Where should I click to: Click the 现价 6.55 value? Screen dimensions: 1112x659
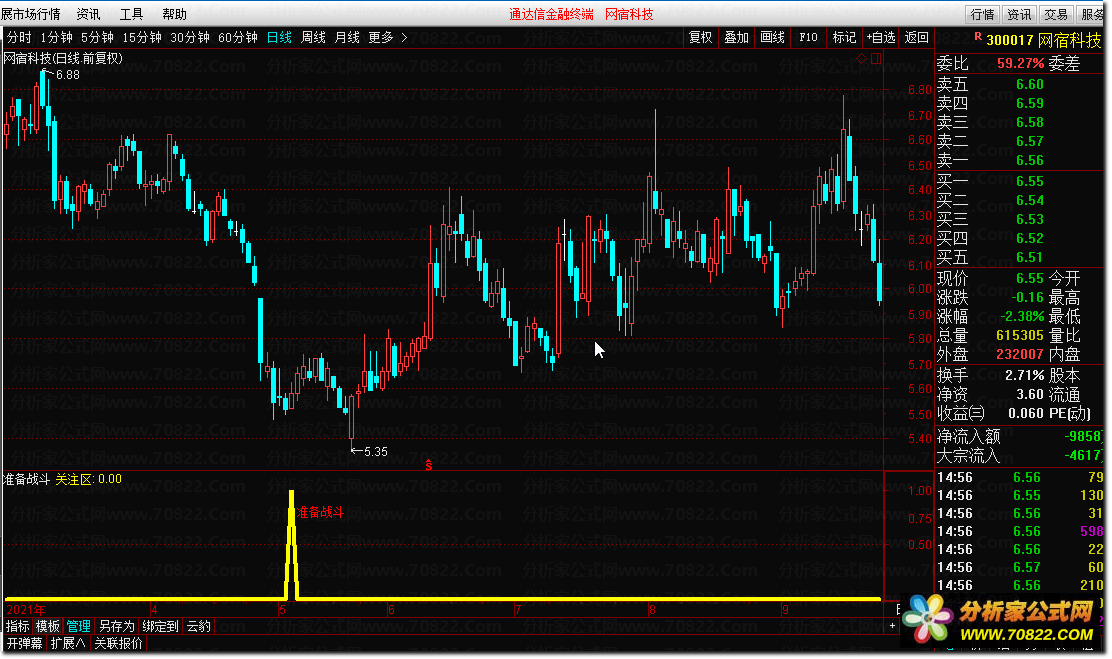point(1030,279)
